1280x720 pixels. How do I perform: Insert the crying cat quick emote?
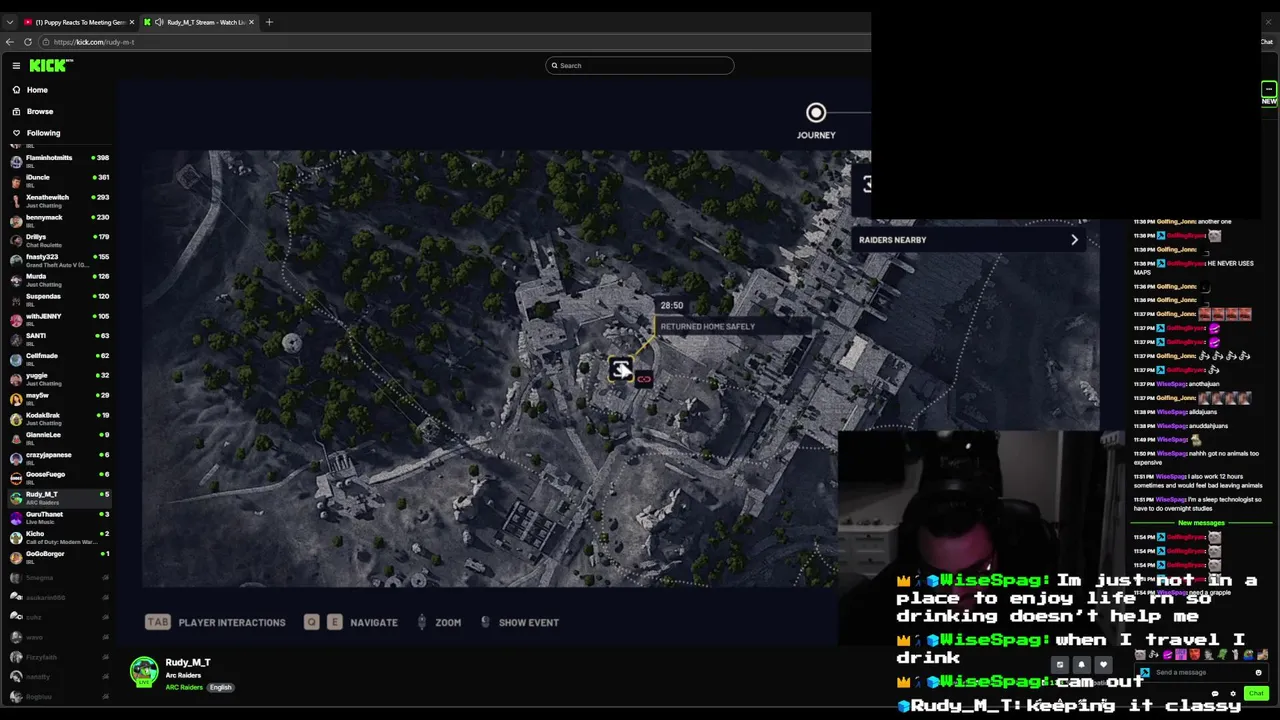pos(1140,654)
